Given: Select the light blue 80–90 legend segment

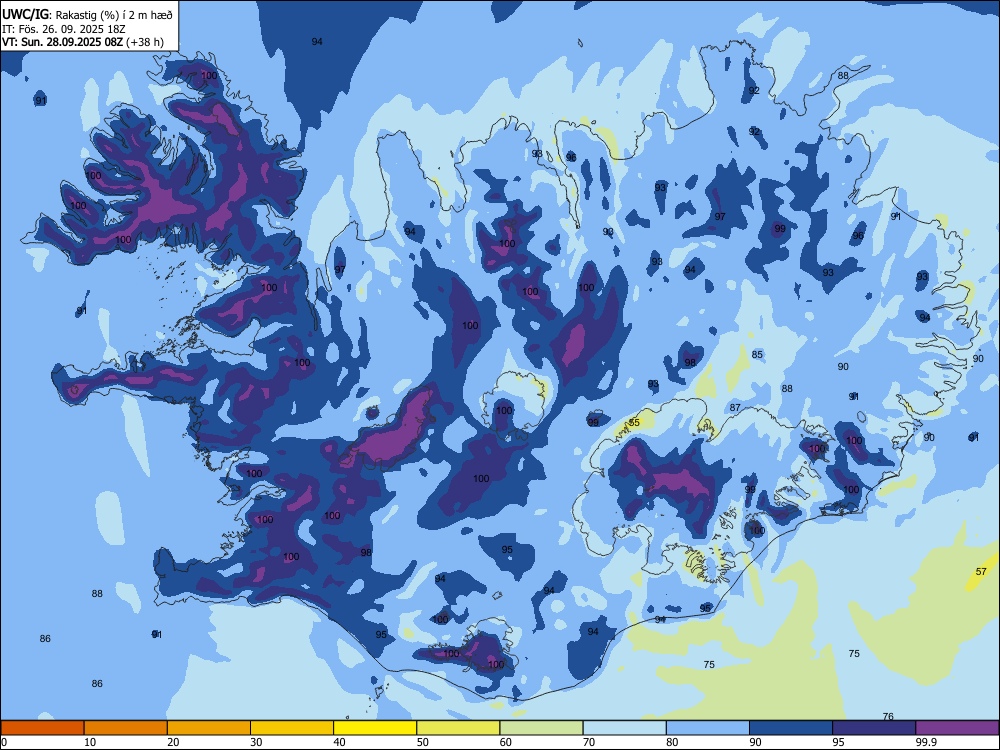Looking at the screenshot, I should click(708, 728).
